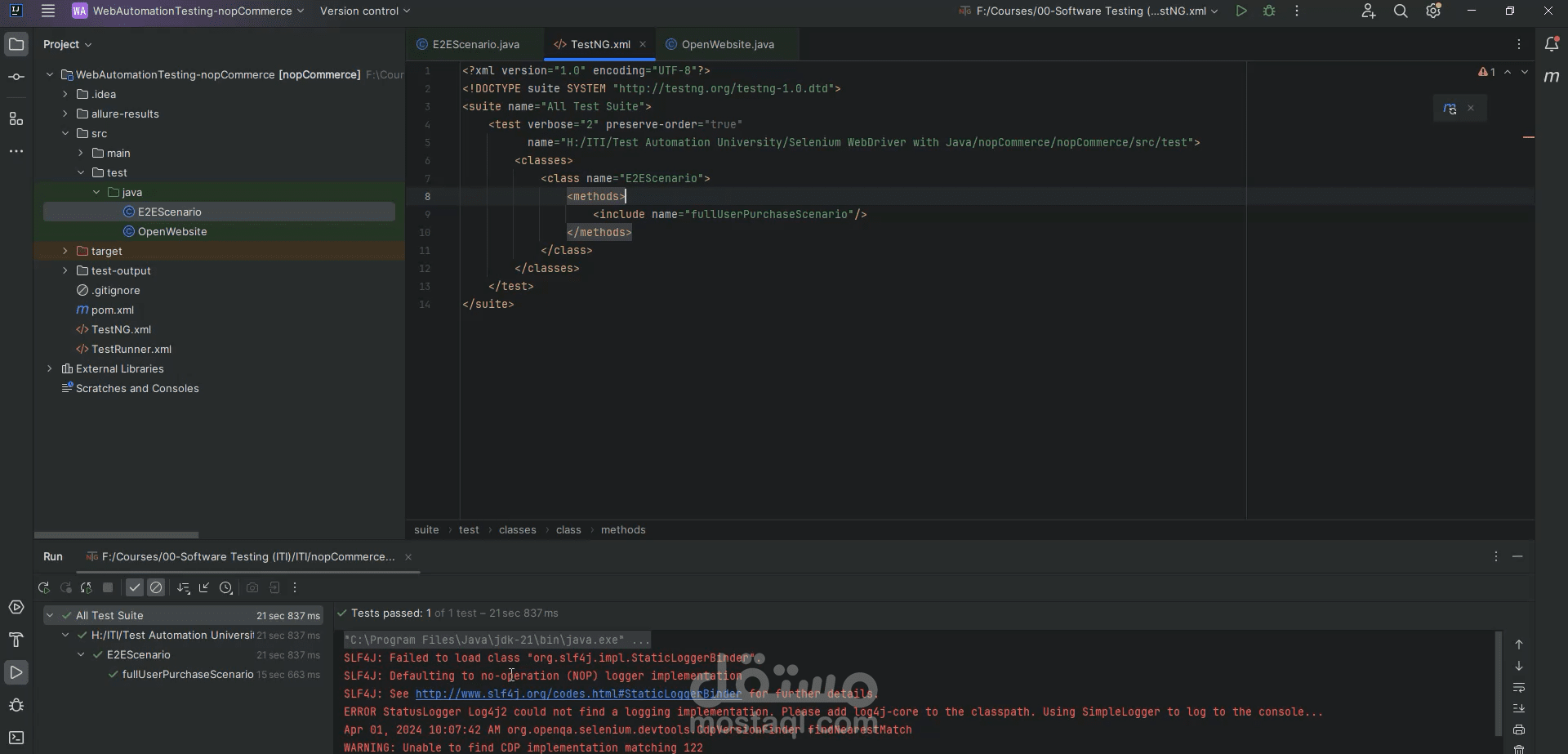Image resolution: width=1568 pixels, height=754 pixels.
Task: Click the next warning navigation arrow
Action: (x=1525, y=72)
